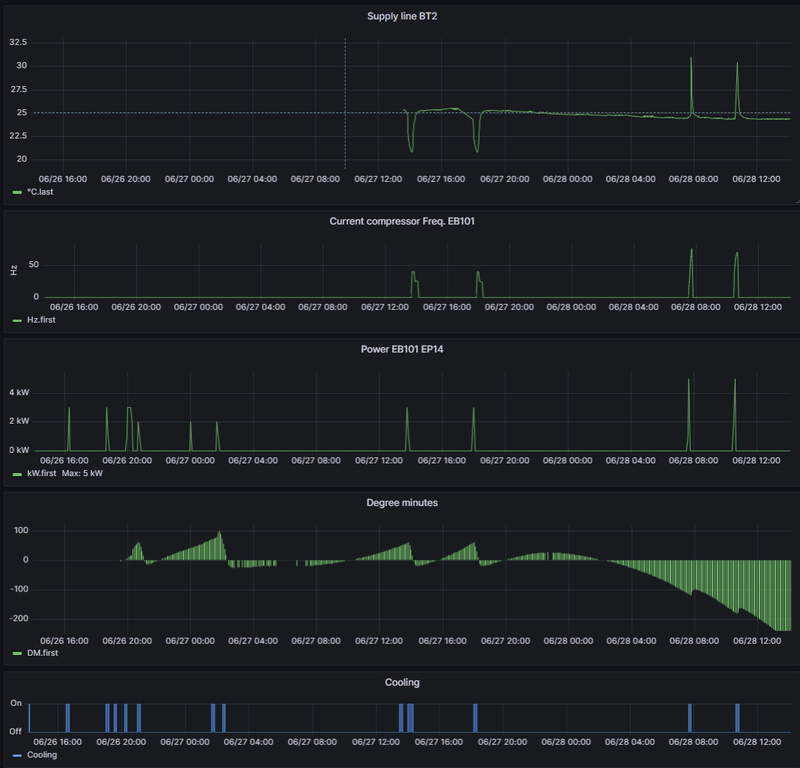The width and height of the screenshot is (800, 768).
Task: Click the green kW.first legend color swatch
Action: pos(17,474)
